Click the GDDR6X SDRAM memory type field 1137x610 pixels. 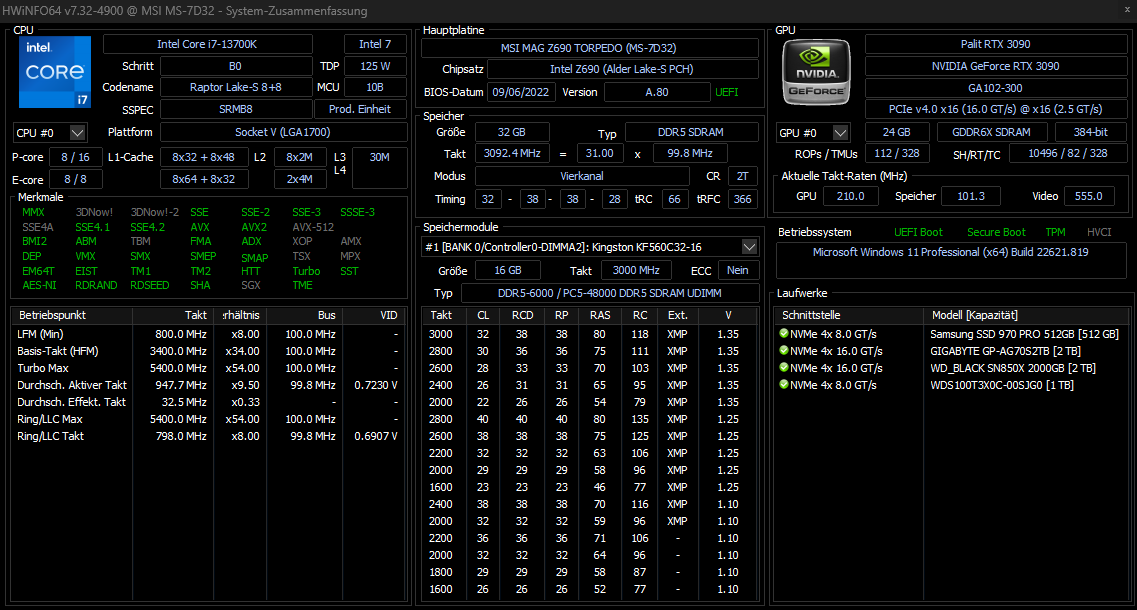click(991, 133)
